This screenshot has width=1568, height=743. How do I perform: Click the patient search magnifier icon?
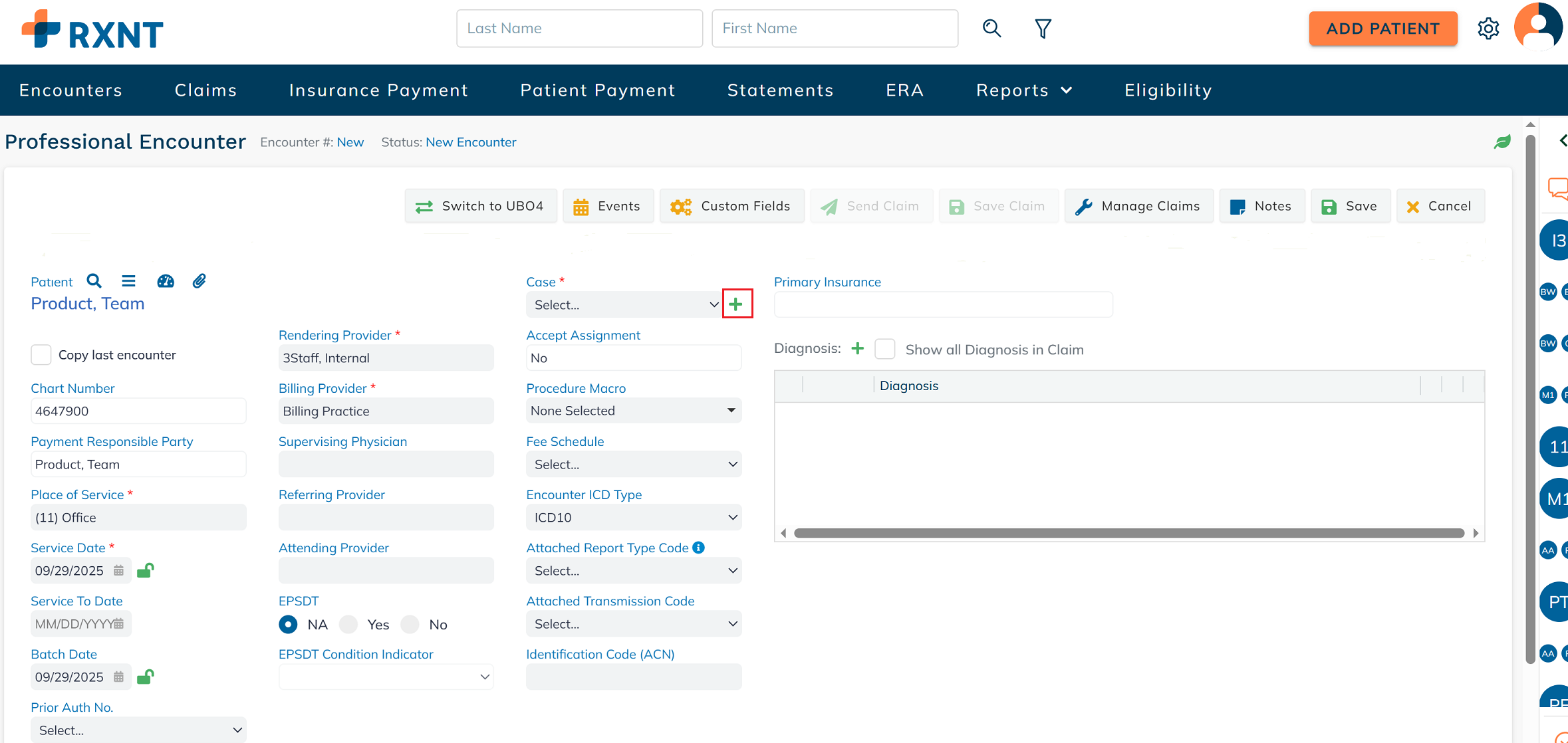(x=94, y=281)
